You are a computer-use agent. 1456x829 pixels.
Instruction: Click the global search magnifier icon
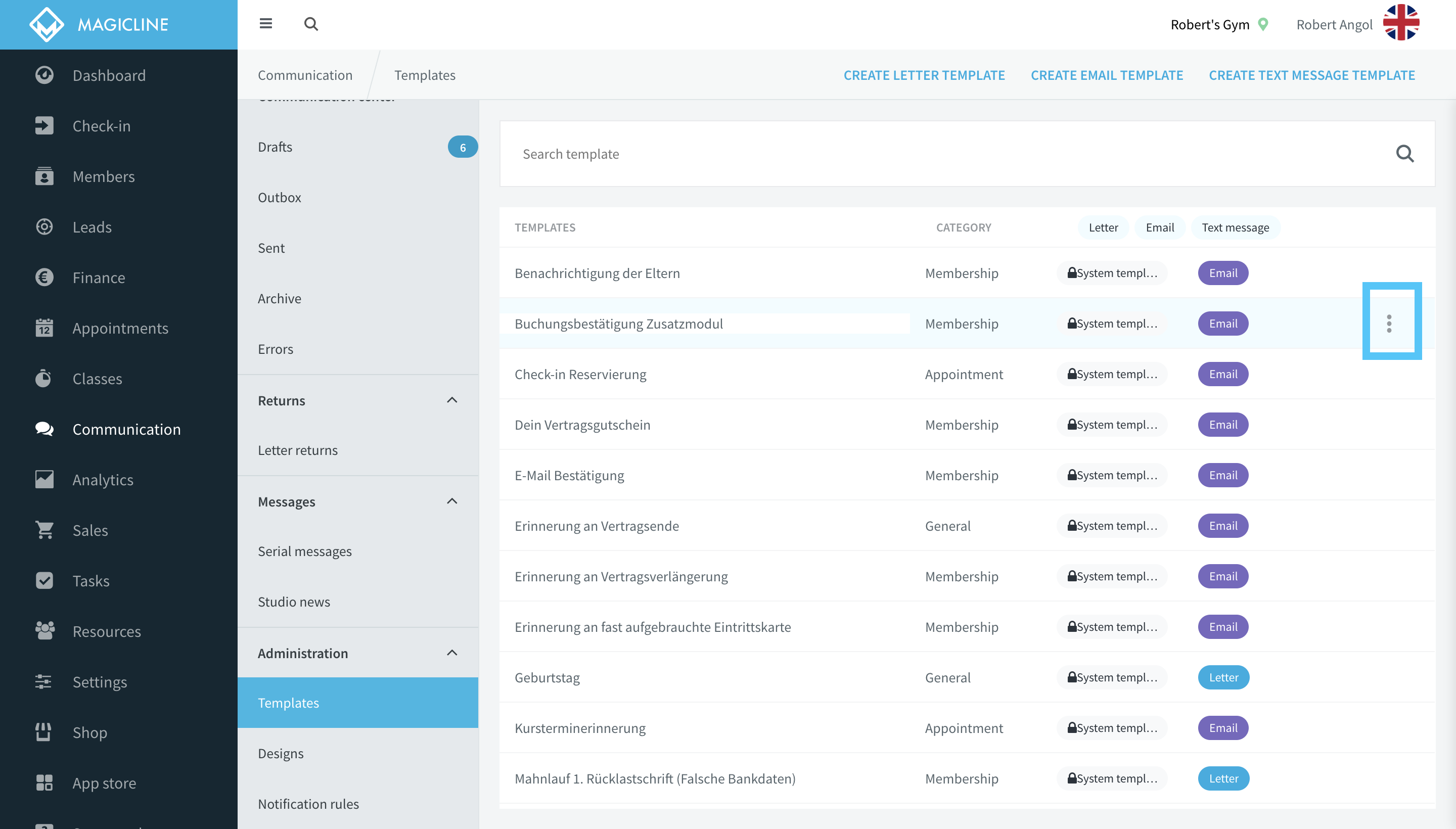[311, 24]
